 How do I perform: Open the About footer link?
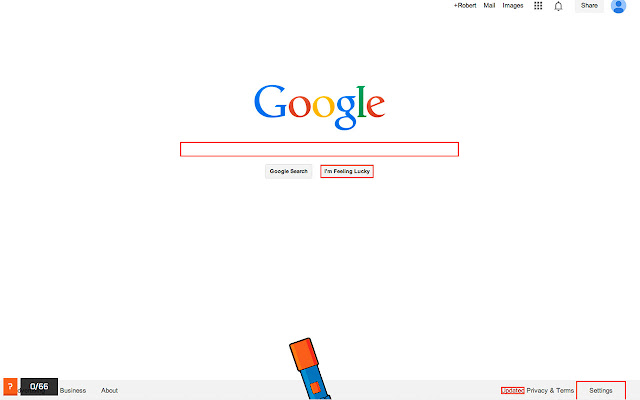click(109, 391)
